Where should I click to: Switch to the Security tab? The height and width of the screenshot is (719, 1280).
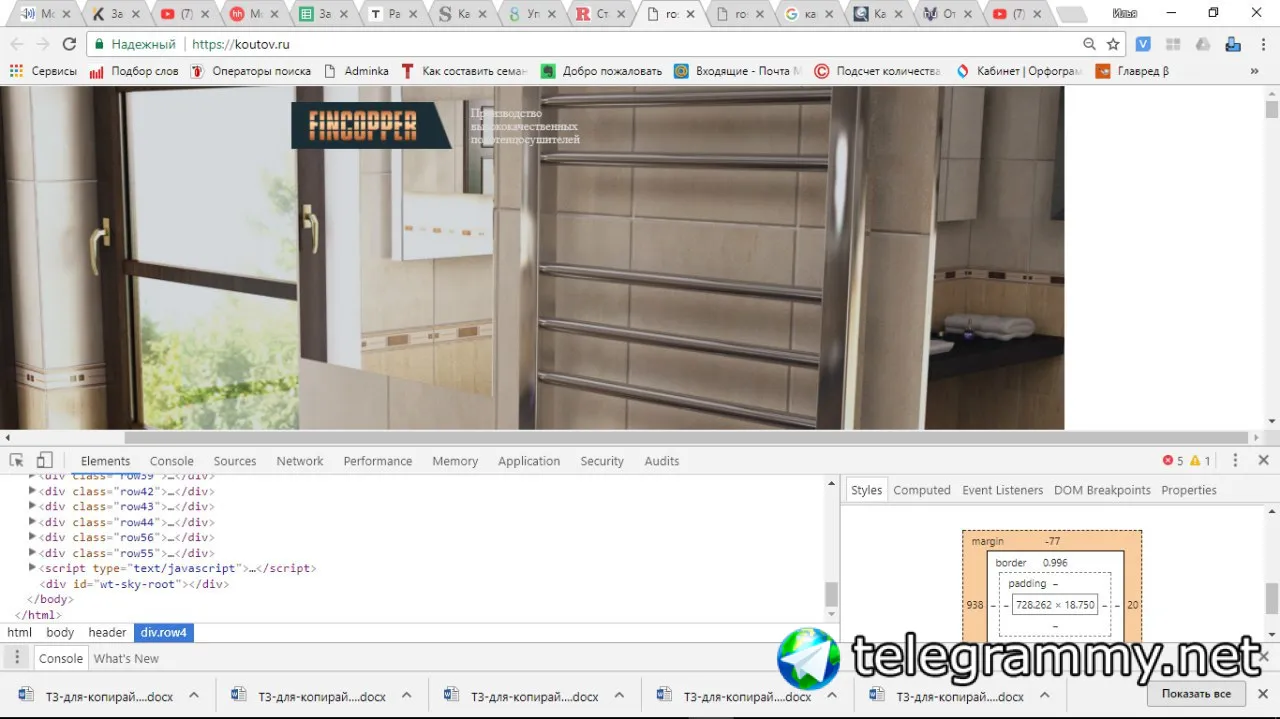[x=602, y=461]
